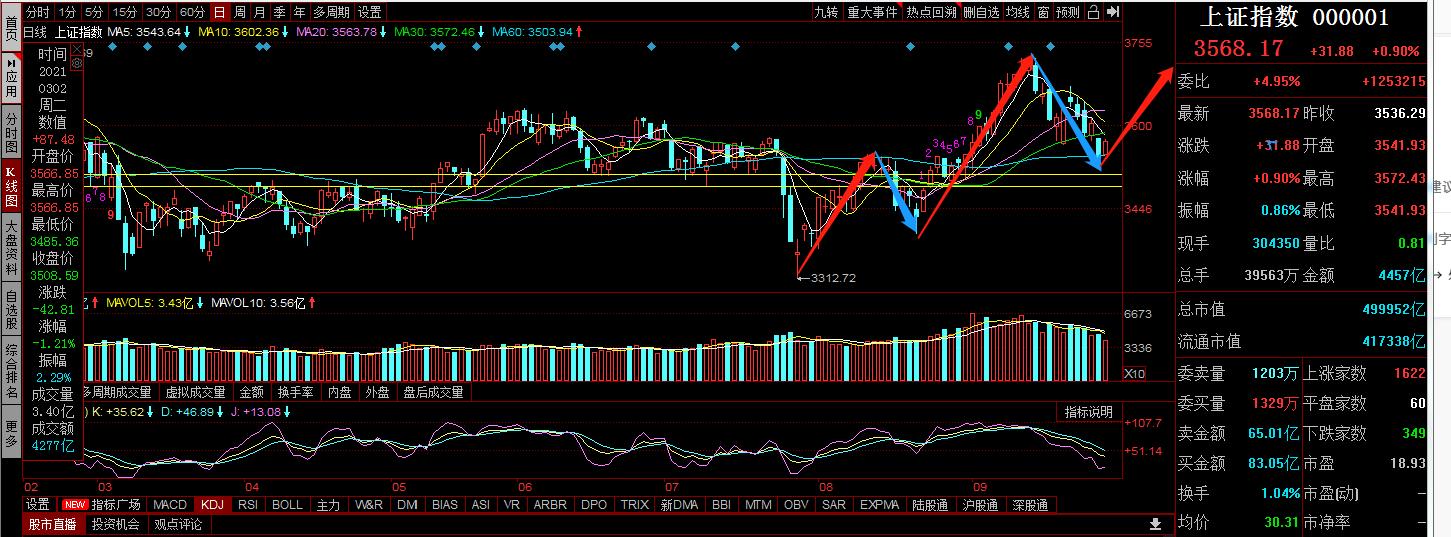Switch to the 年 yearly period tab

(299, 12)
